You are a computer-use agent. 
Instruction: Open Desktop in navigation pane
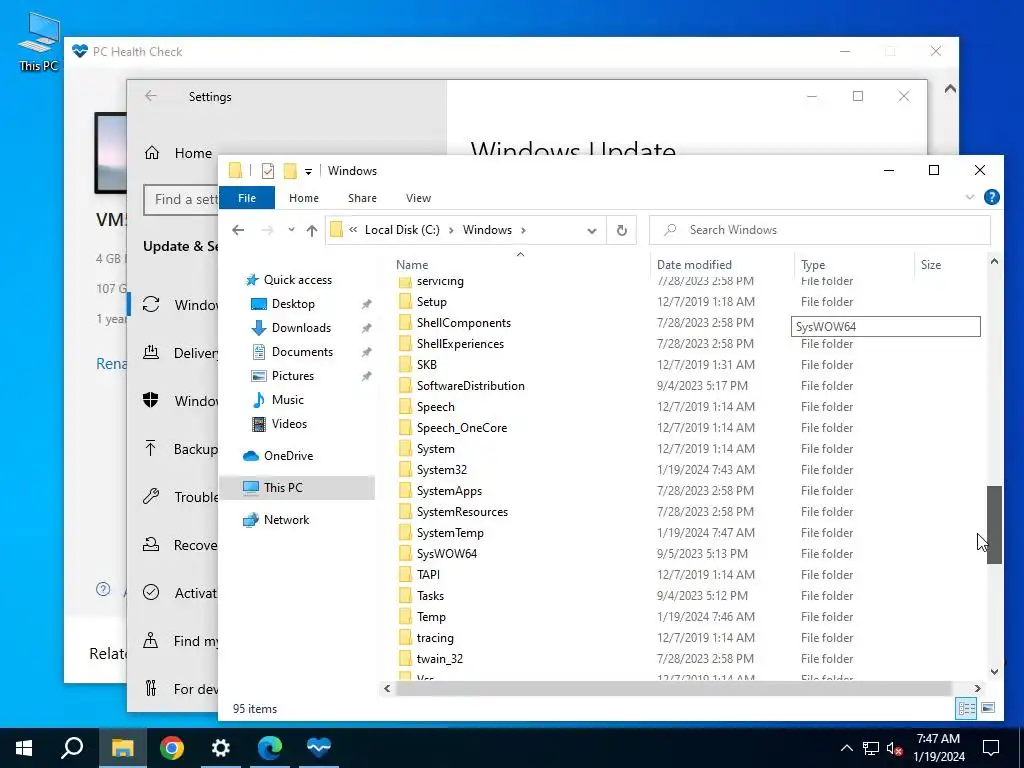pyautogui.click(x=293, y=304)
